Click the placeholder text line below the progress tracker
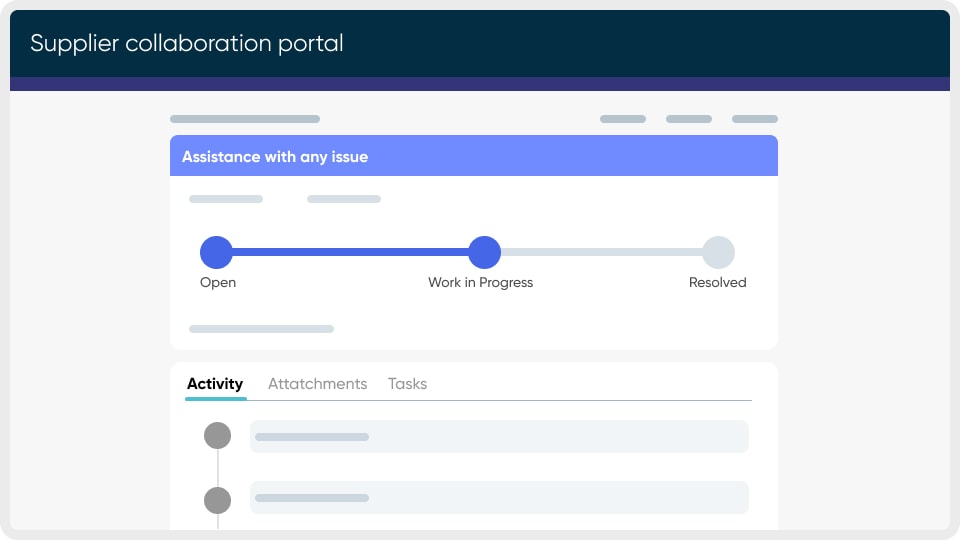Screen dimensions: 960x540 pyautogui.click(x=261, y=329)
